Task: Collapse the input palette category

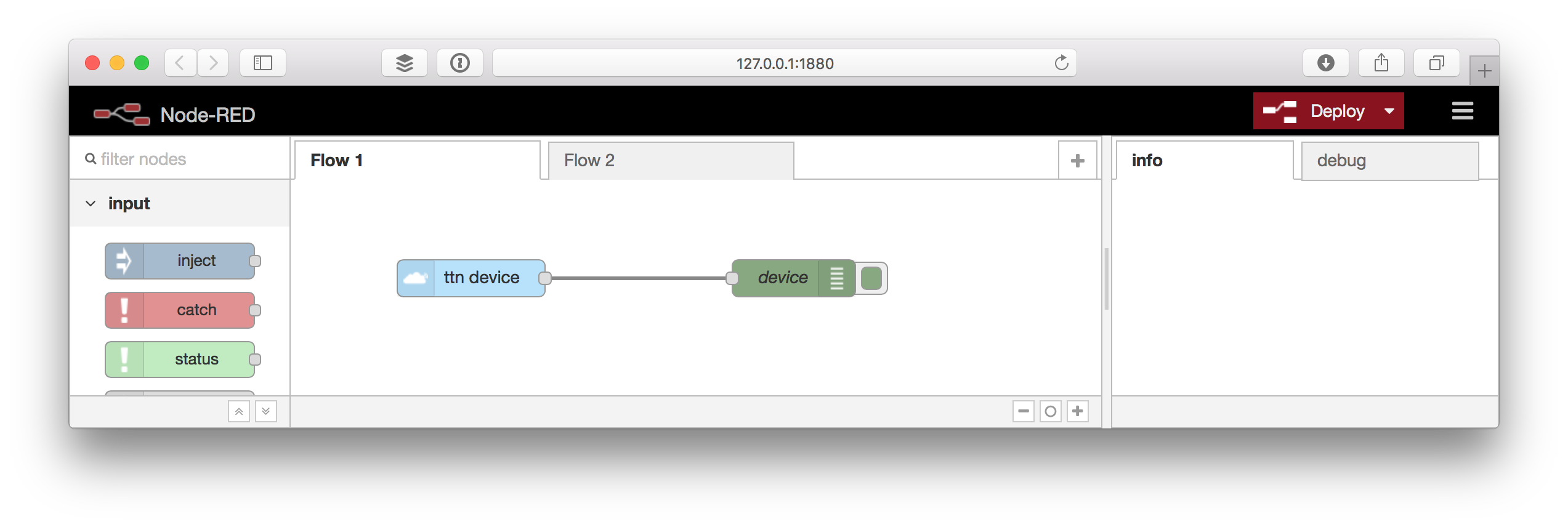Action: tap(91, 203)
